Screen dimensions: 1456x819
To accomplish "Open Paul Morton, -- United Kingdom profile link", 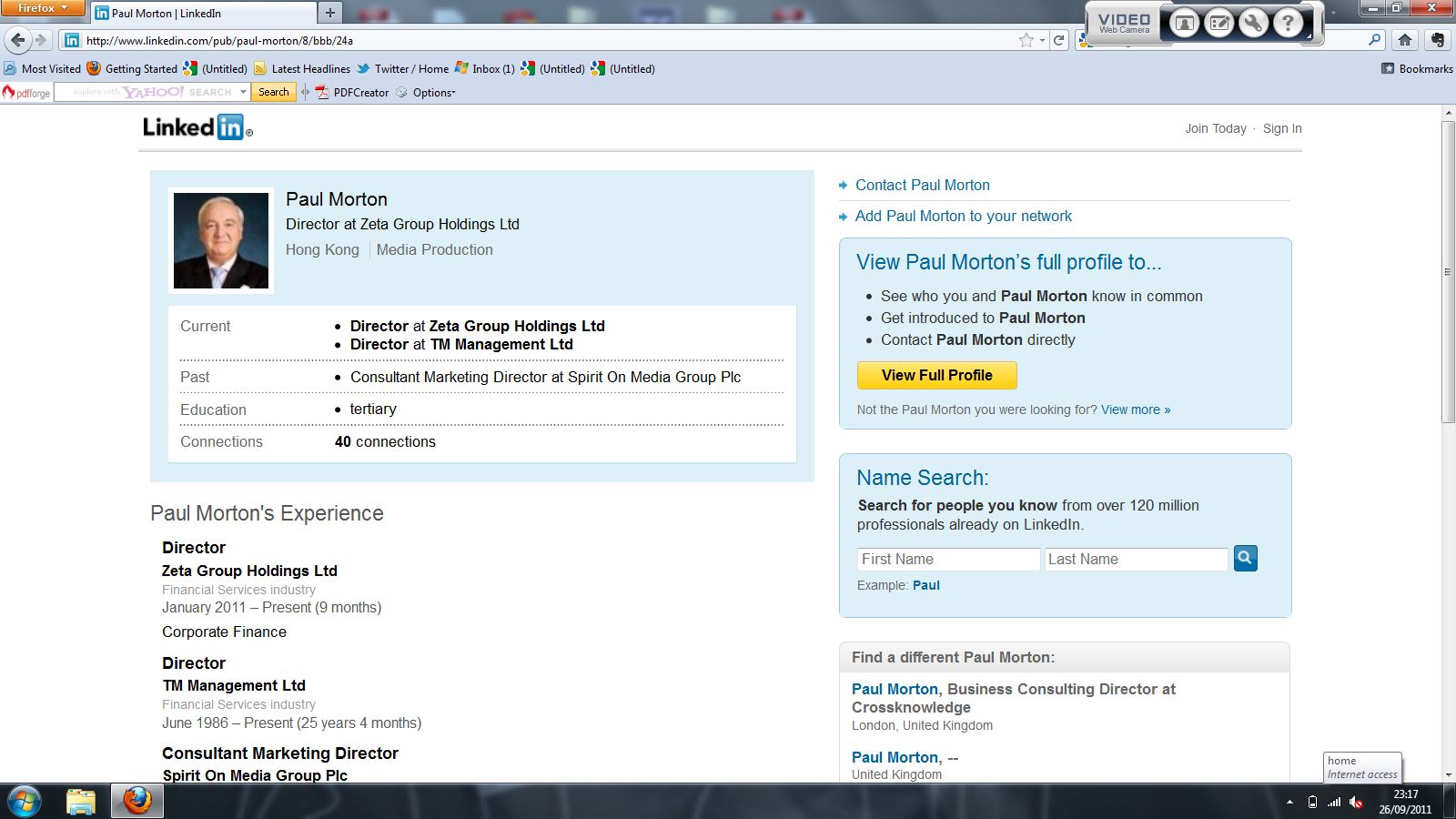I will 895,757.
